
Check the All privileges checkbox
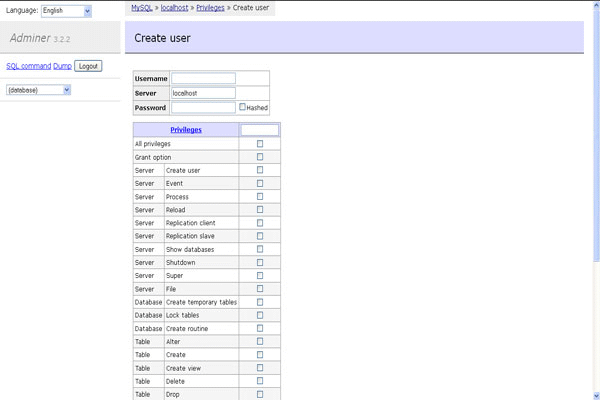point(260,144)
